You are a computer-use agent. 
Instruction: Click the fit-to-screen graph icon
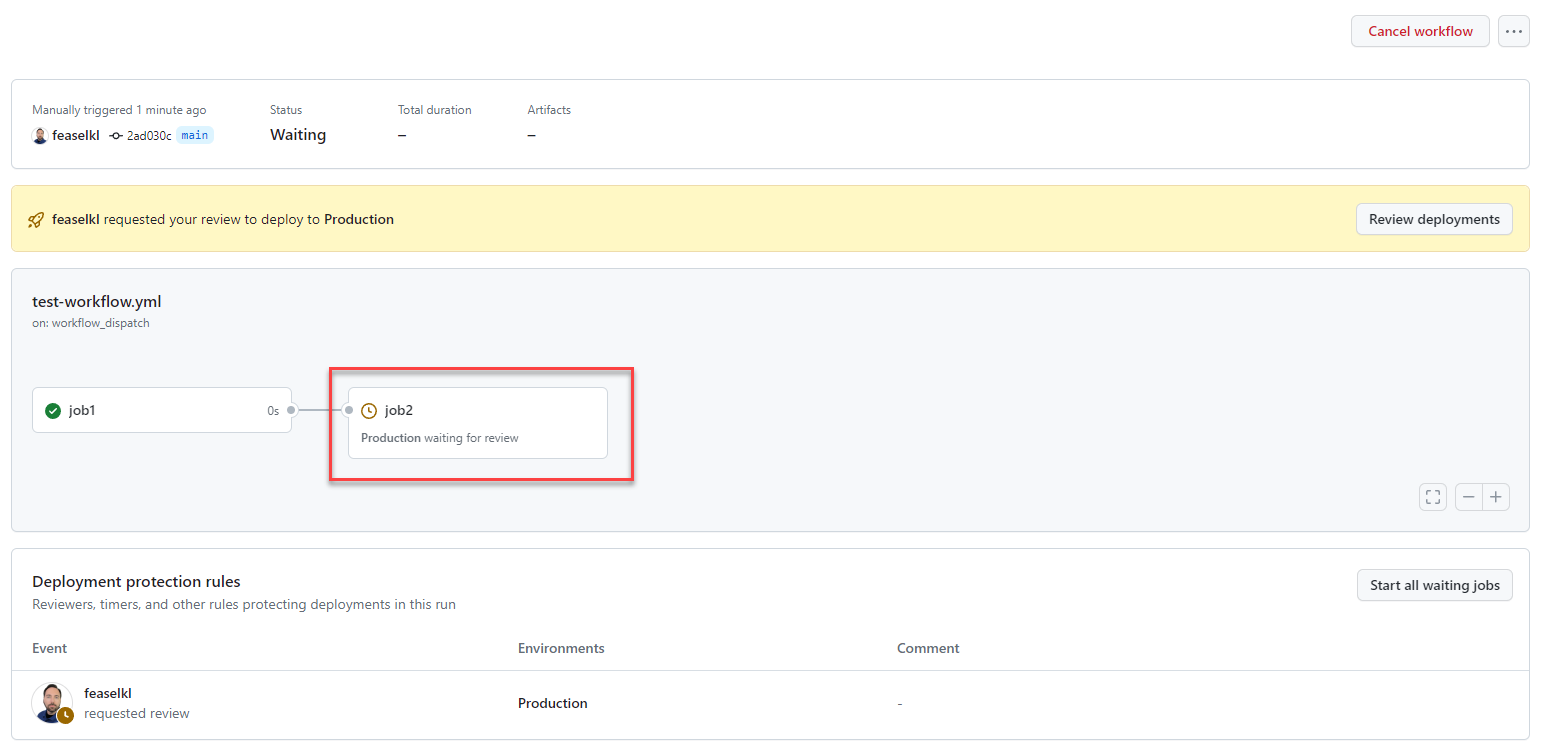click(x=1432, y=497)
